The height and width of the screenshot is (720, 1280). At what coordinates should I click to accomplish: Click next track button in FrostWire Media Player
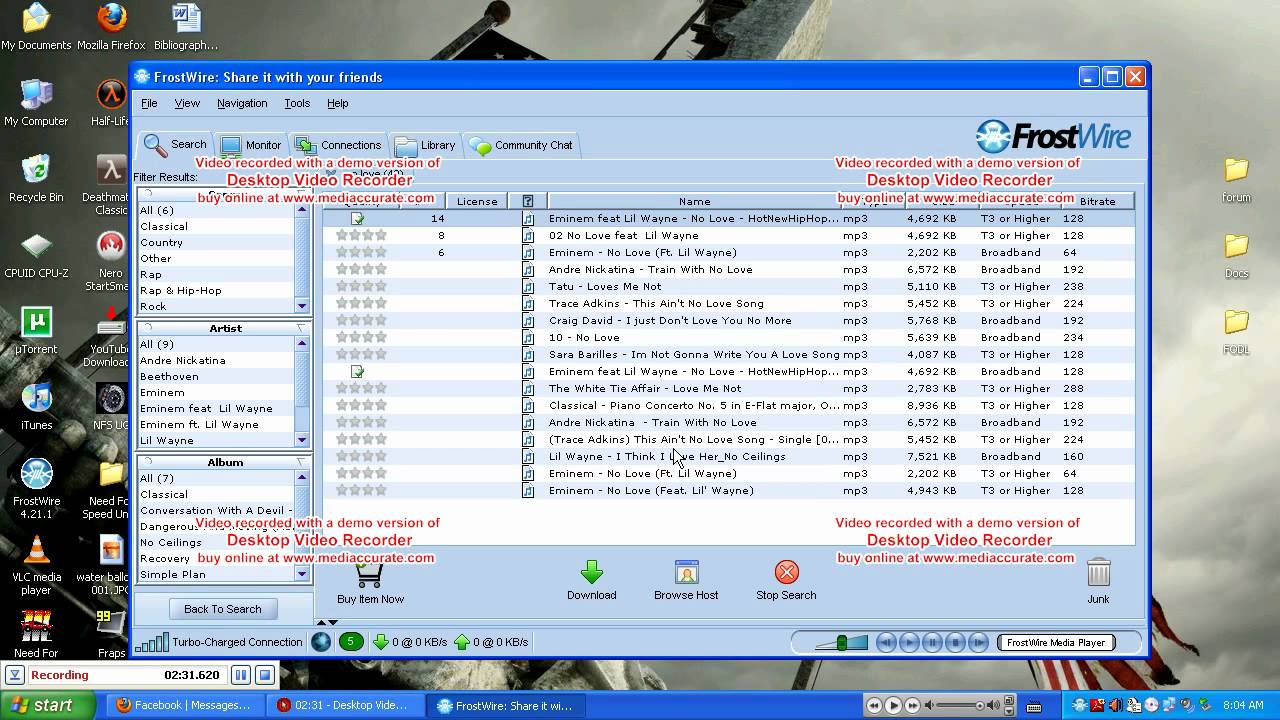coord(979,643)
